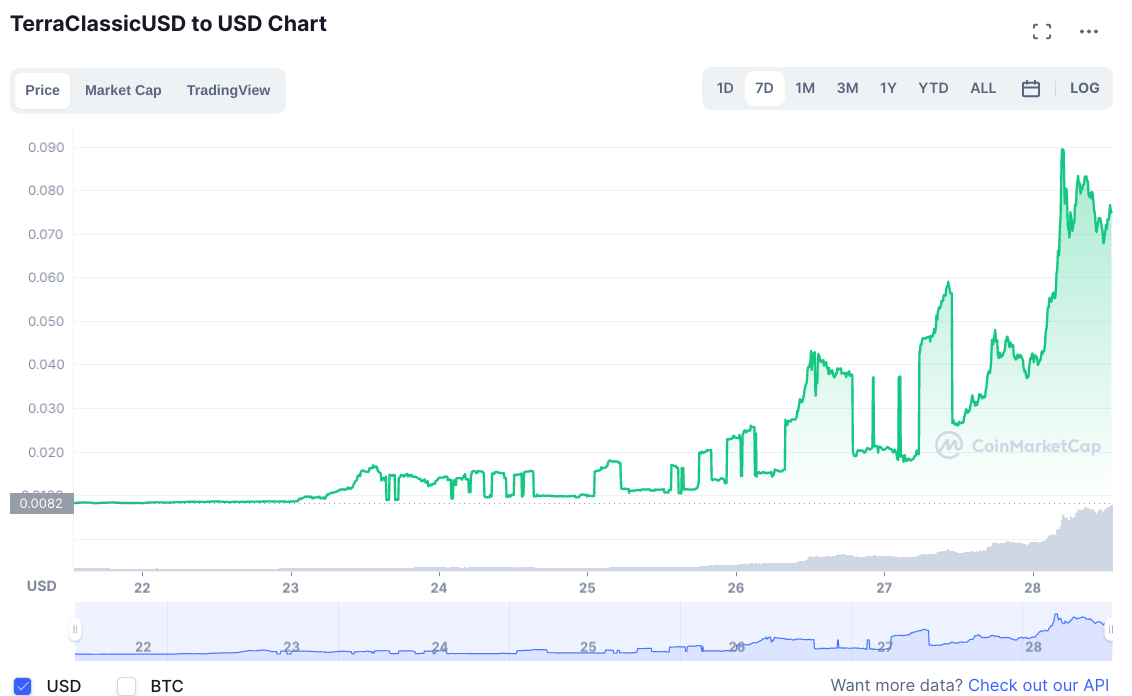Screen dimensions: 1132x696
Task: Uncheck the USD currency checkbox
Action: (x=23, y=686)
